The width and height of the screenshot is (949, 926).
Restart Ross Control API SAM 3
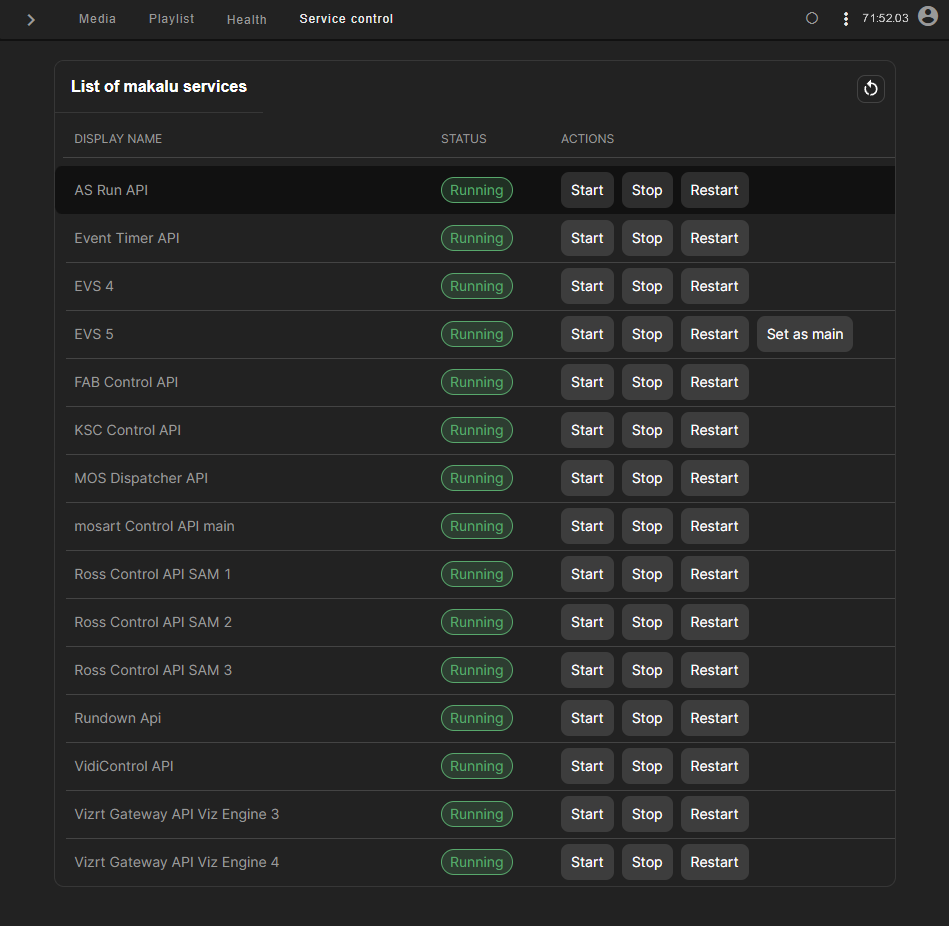(714, 670)
